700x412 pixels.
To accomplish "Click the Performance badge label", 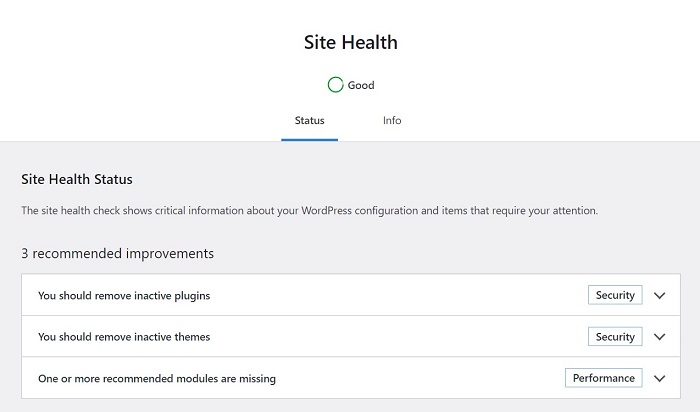I will point(604,378).
